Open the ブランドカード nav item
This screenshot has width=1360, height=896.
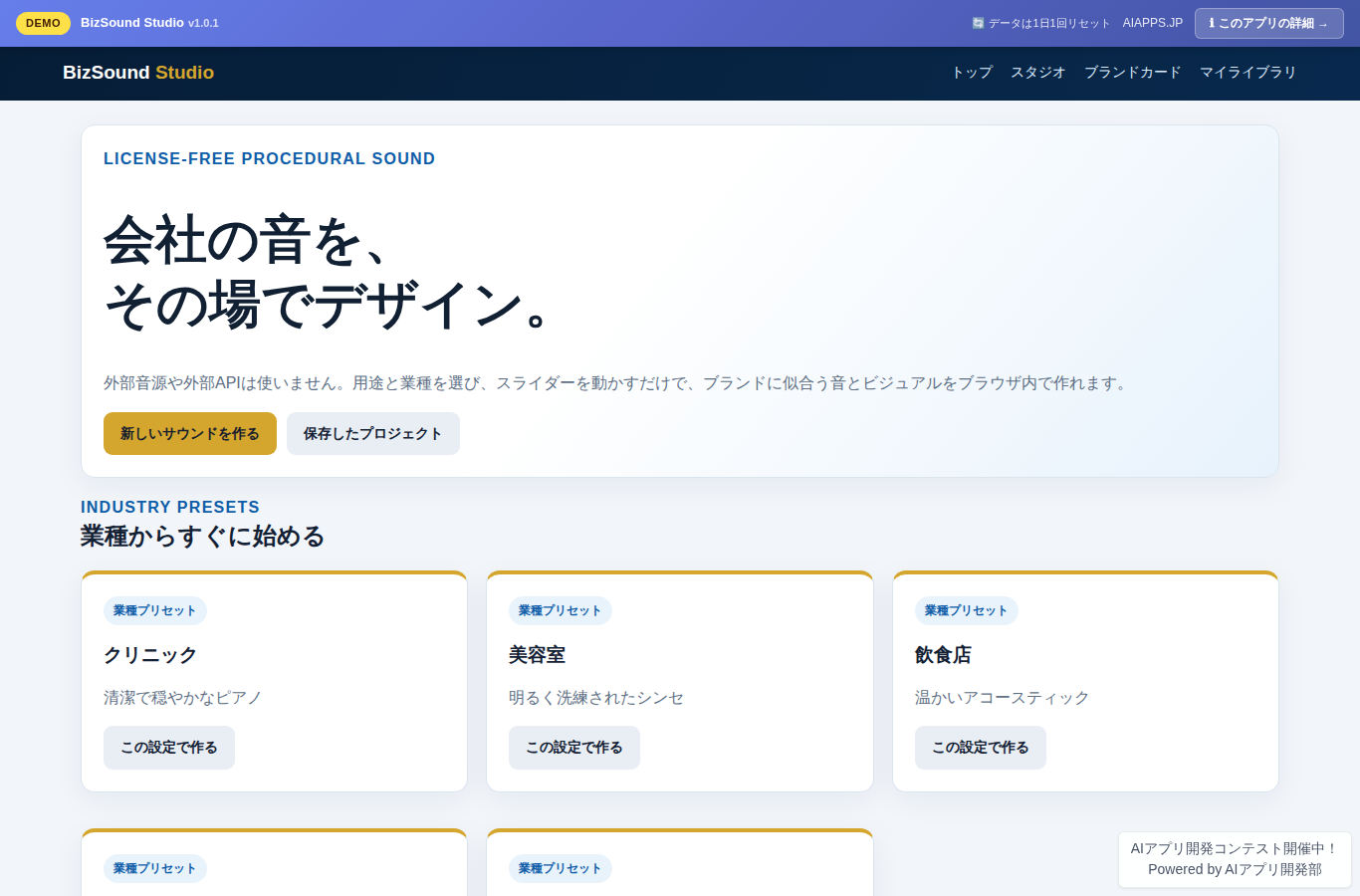click(1133, 73)
